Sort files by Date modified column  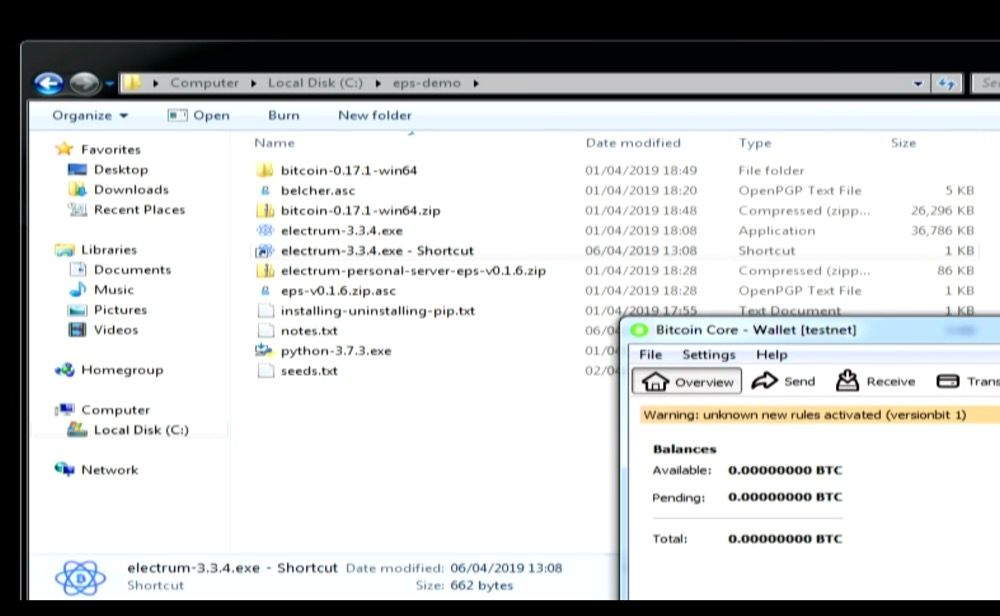tap(633, 143)
